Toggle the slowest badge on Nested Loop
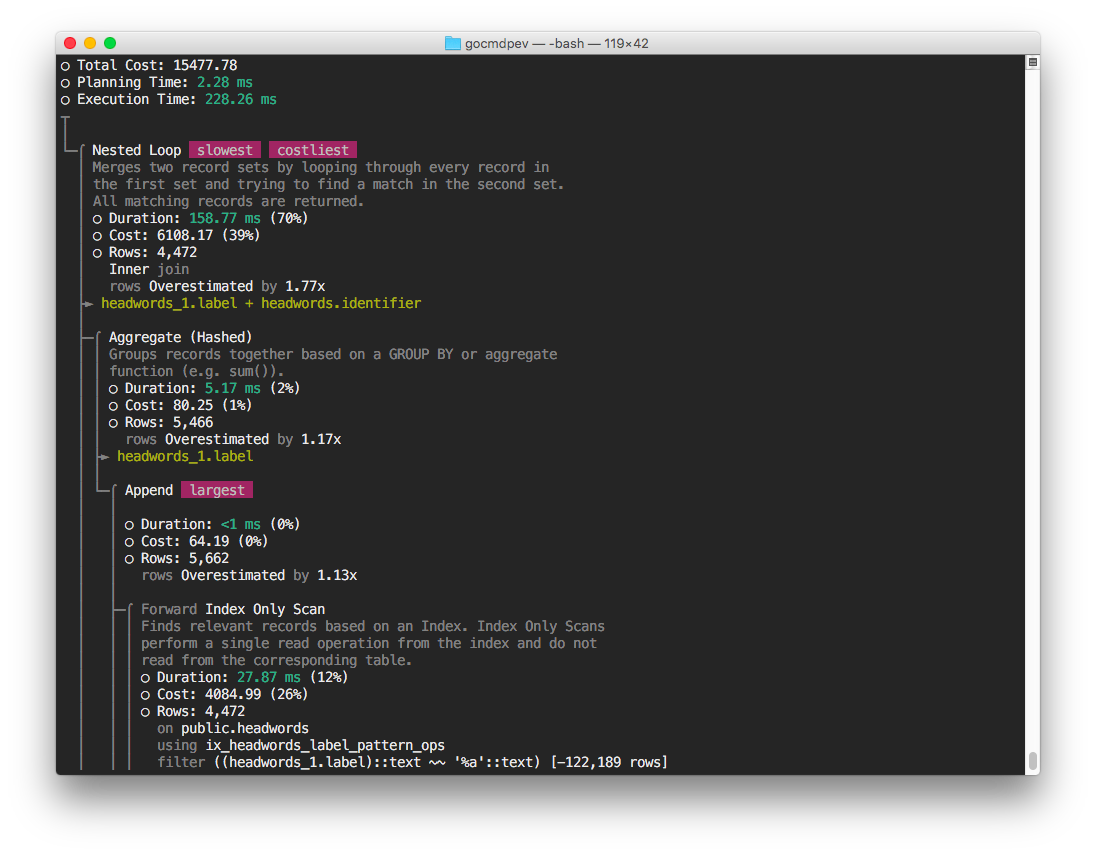 [x=224, y=149]
